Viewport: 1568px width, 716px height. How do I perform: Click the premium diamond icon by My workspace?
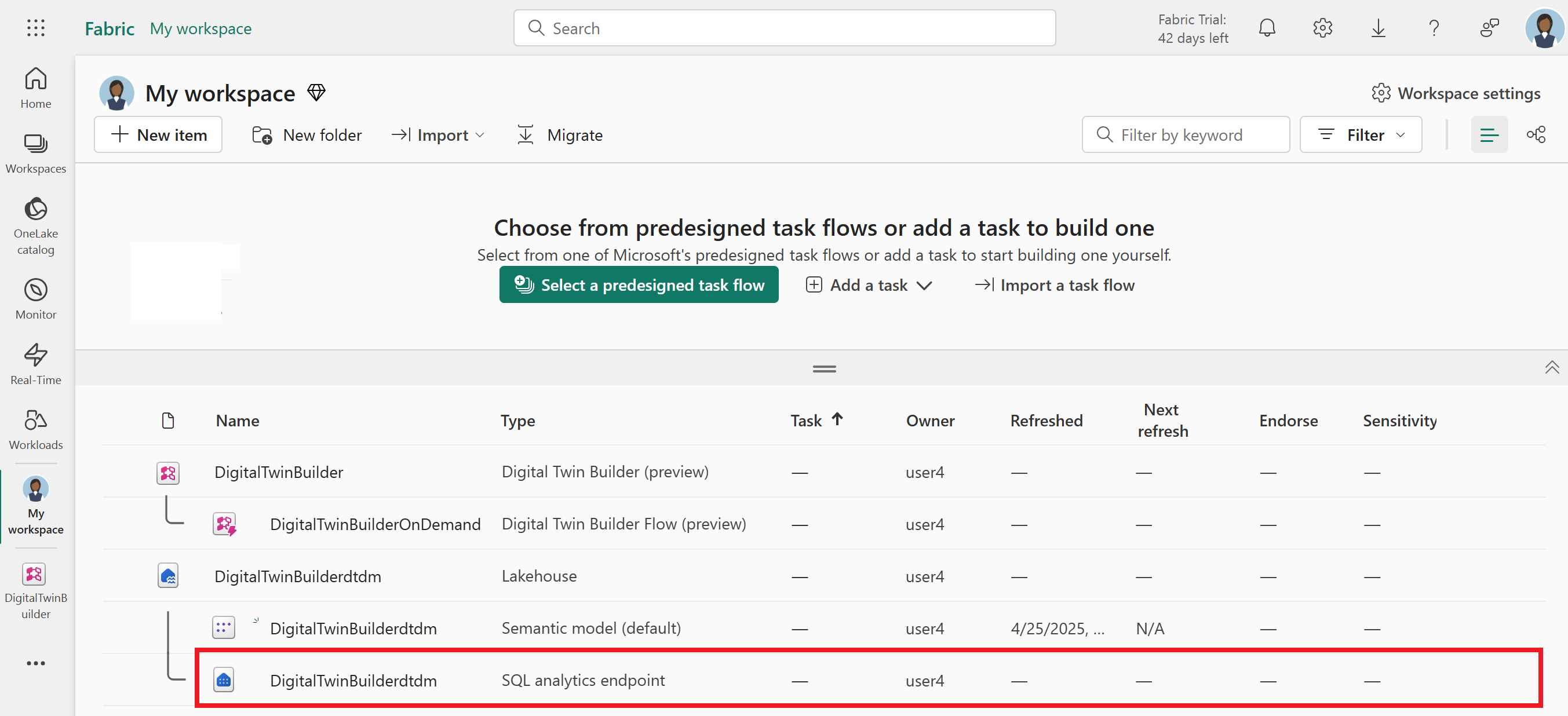[316, 93]
